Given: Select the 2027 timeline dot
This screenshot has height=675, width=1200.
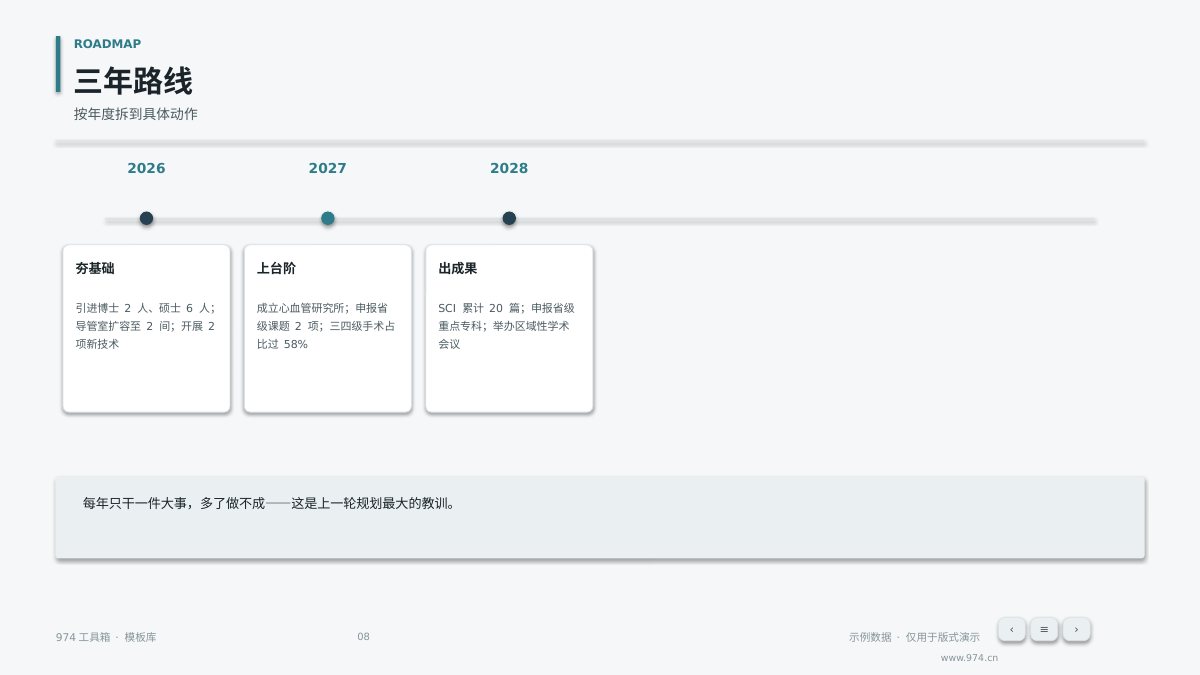Looking at the screenshot, I should tap(328, 218).
